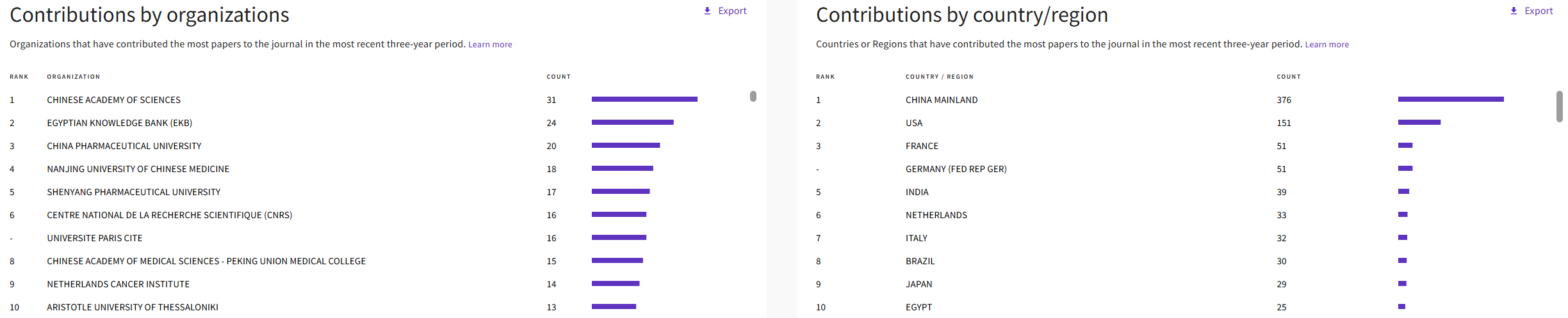1568x318 pixels.
Task: Select France country row
Action: [x=922, y=146]
